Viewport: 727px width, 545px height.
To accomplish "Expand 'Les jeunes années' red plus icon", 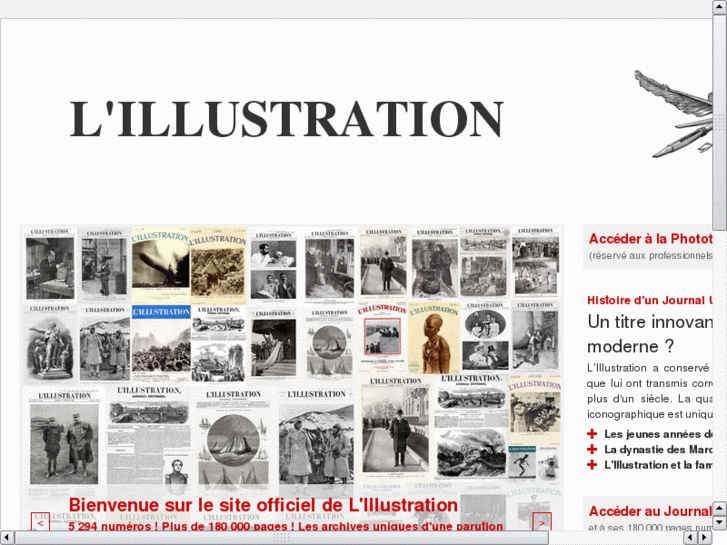I will pos(592,434).
